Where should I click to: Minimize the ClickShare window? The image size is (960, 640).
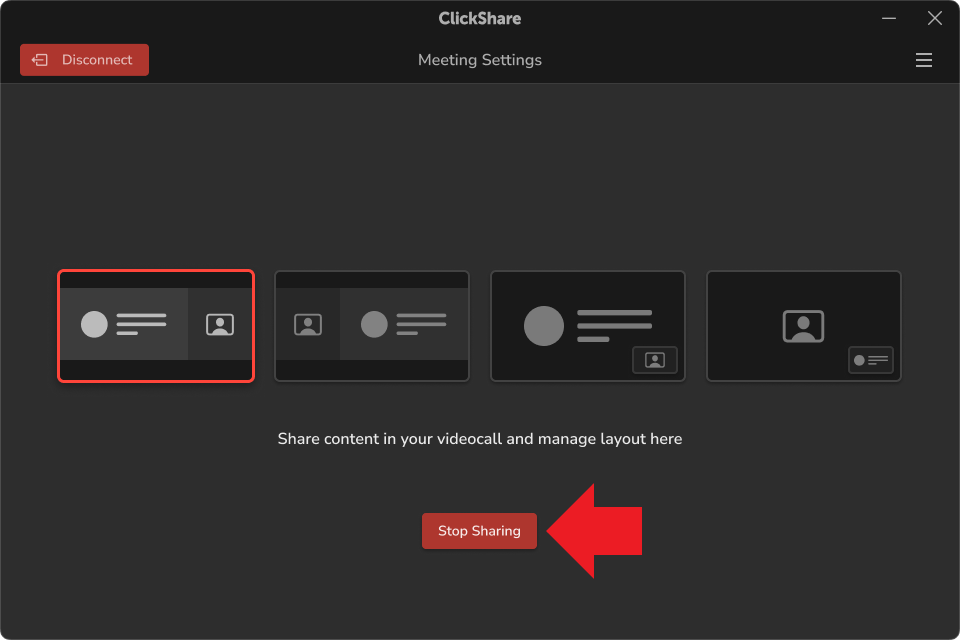(x=889, y=18)
